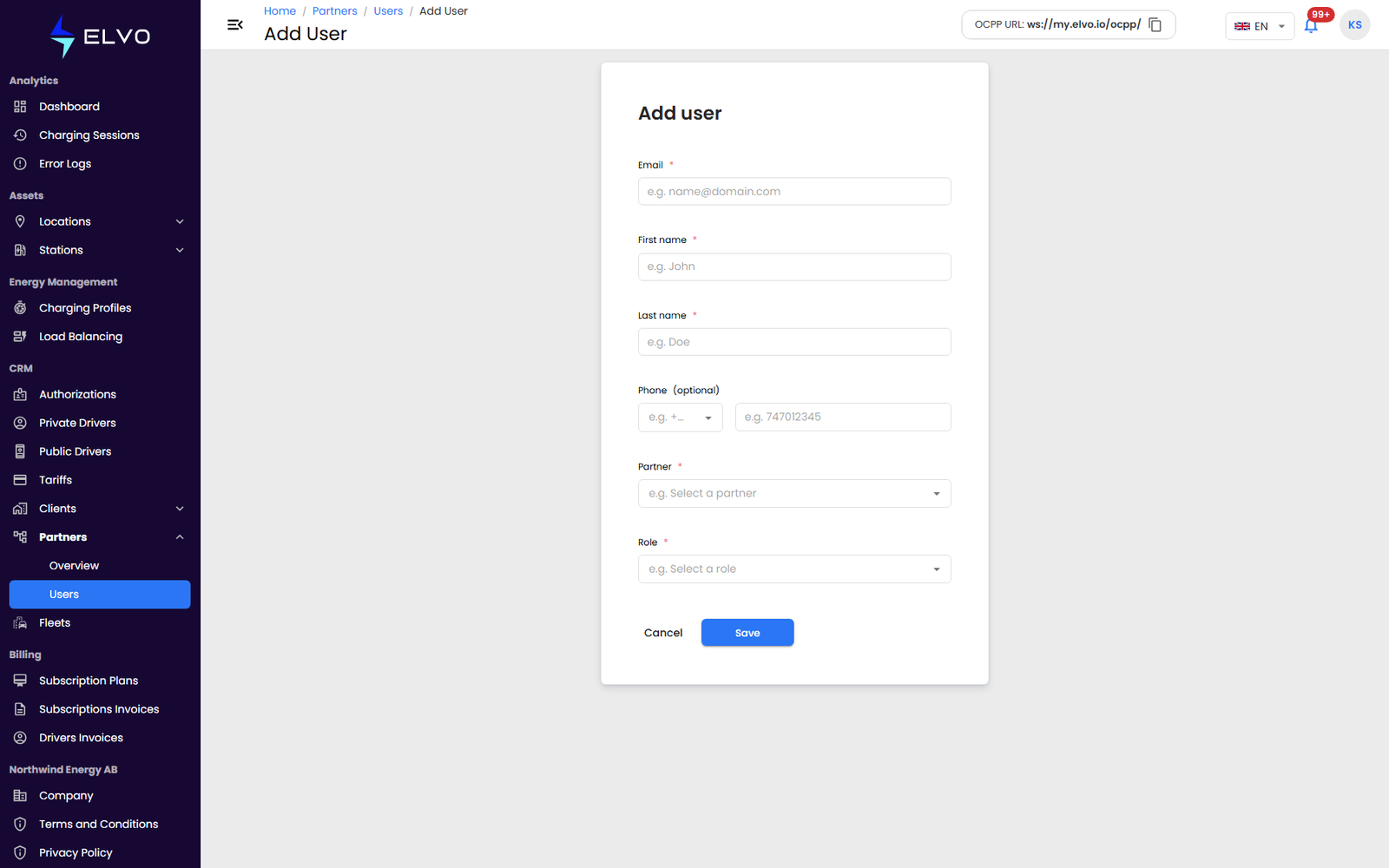Image resolution: width=1389 pixels, height=868 pixels.
Task: Expand the Stations submenu chevron
Action: 180,250
